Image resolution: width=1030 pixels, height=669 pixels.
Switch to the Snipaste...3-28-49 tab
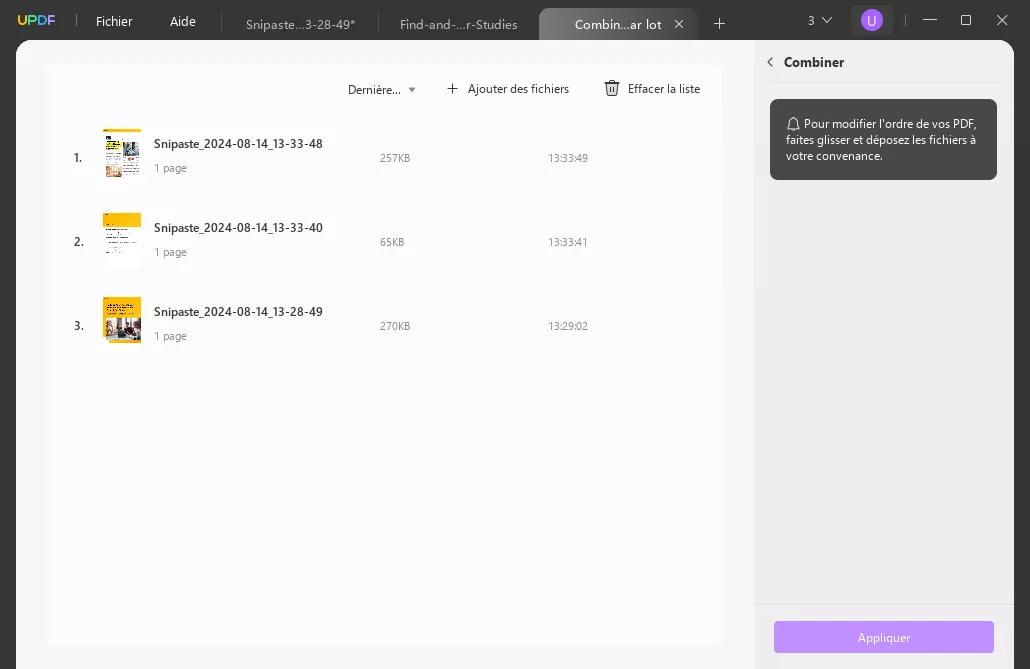300,25
